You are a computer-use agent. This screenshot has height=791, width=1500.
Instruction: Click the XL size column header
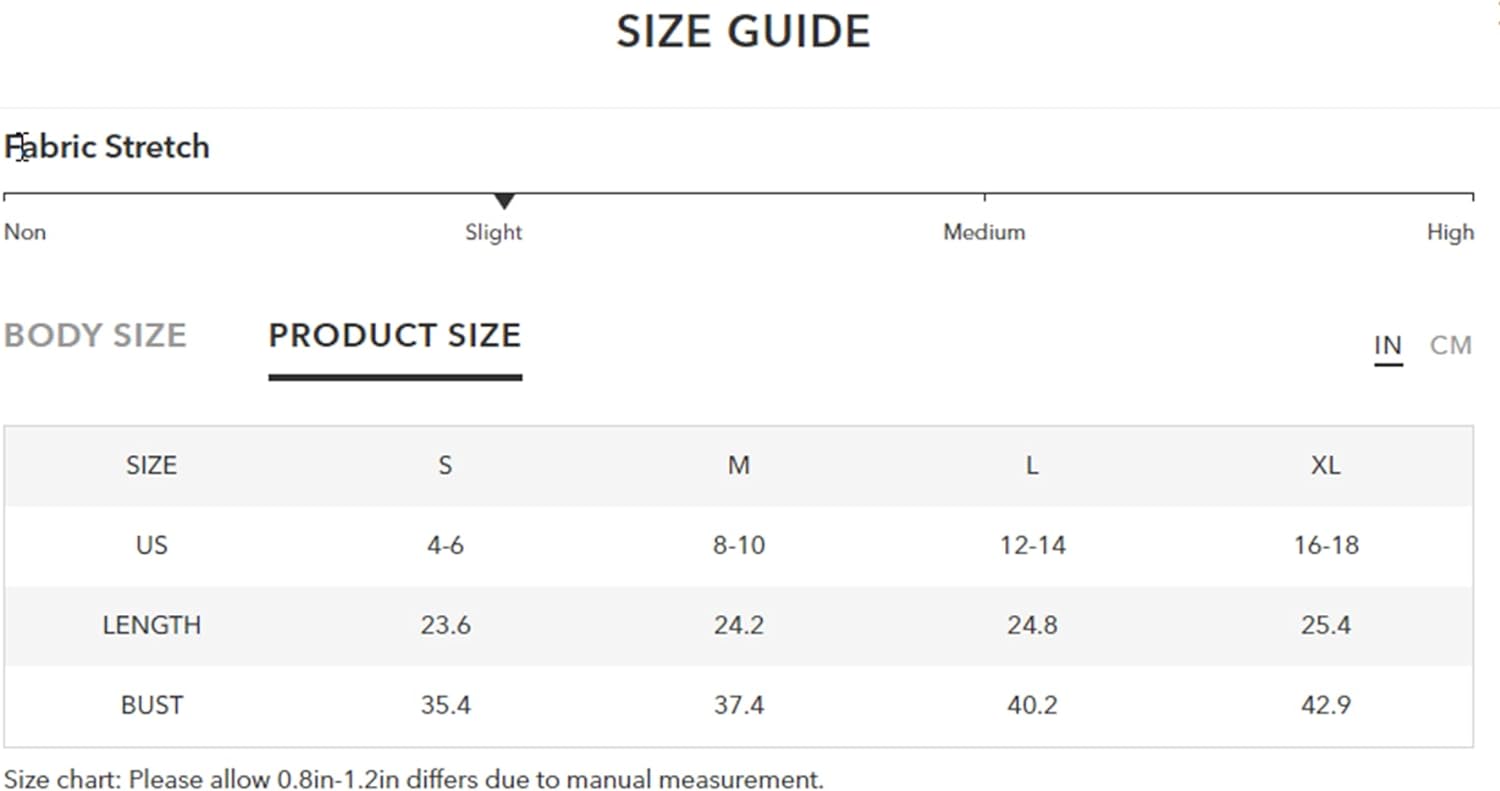[1325, 465]
